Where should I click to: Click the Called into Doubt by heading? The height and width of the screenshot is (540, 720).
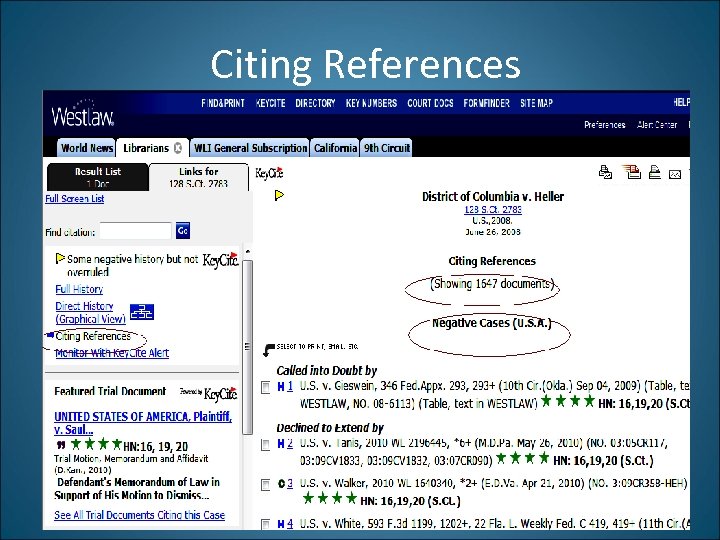click(326, 371)
